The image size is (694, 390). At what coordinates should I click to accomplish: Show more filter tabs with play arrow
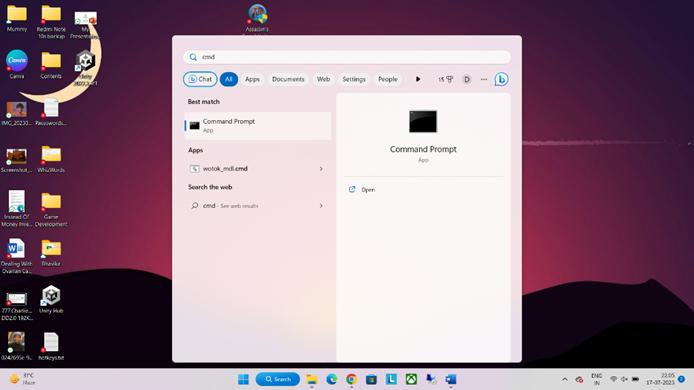[x=418, y=79]
